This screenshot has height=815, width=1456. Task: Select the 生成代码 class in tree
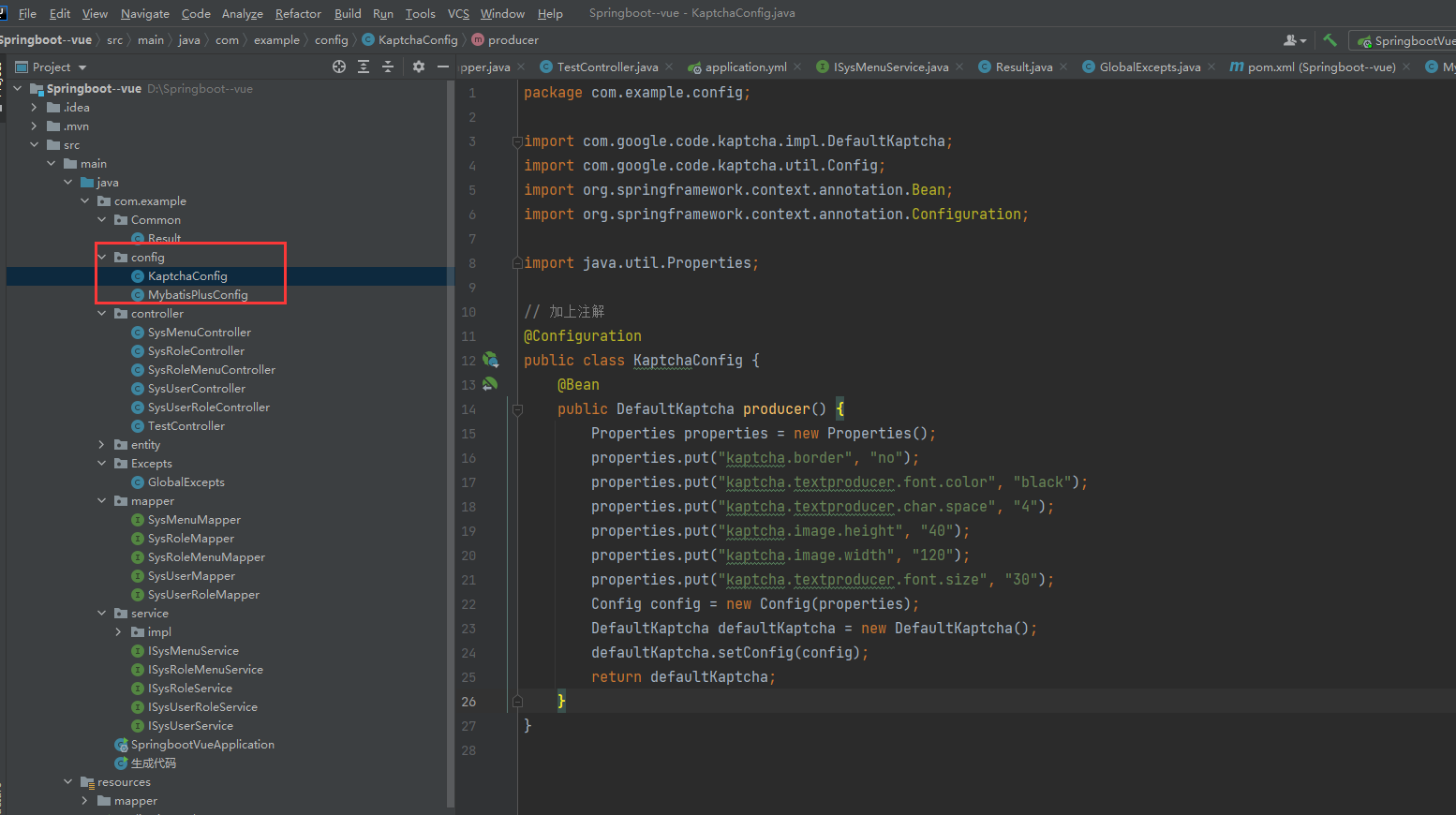(x=153, y=763)
